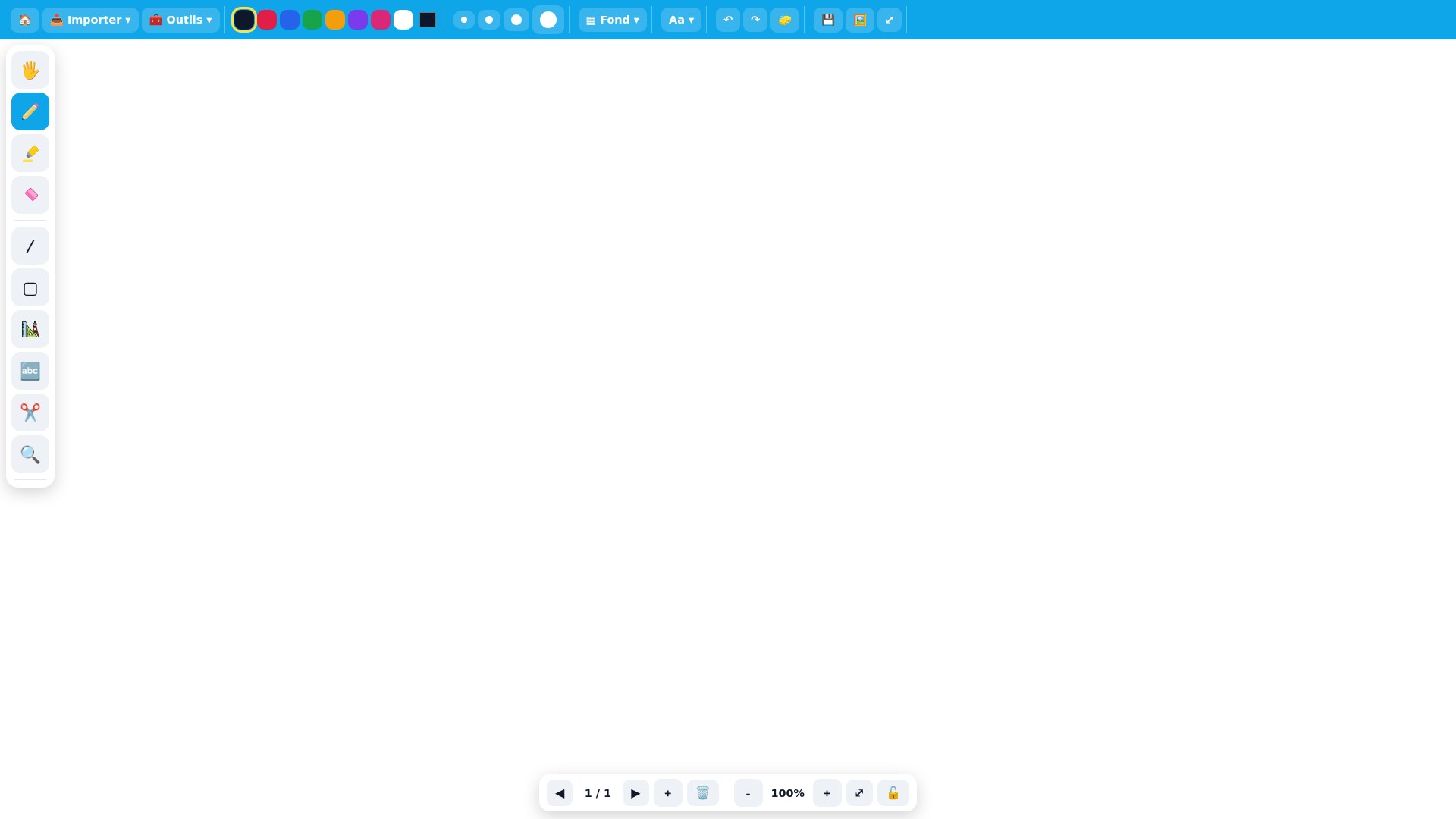Click the 1 / 1 page indicator

click(598, 793)
